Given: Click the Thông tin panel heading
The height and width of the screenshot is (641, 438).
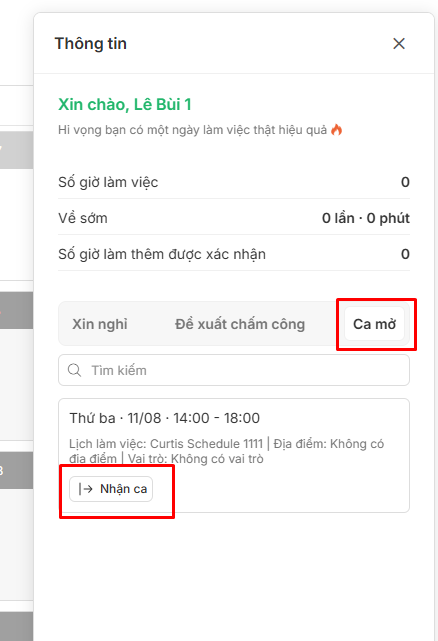Looking at the screenshot, I should point(91,43).
